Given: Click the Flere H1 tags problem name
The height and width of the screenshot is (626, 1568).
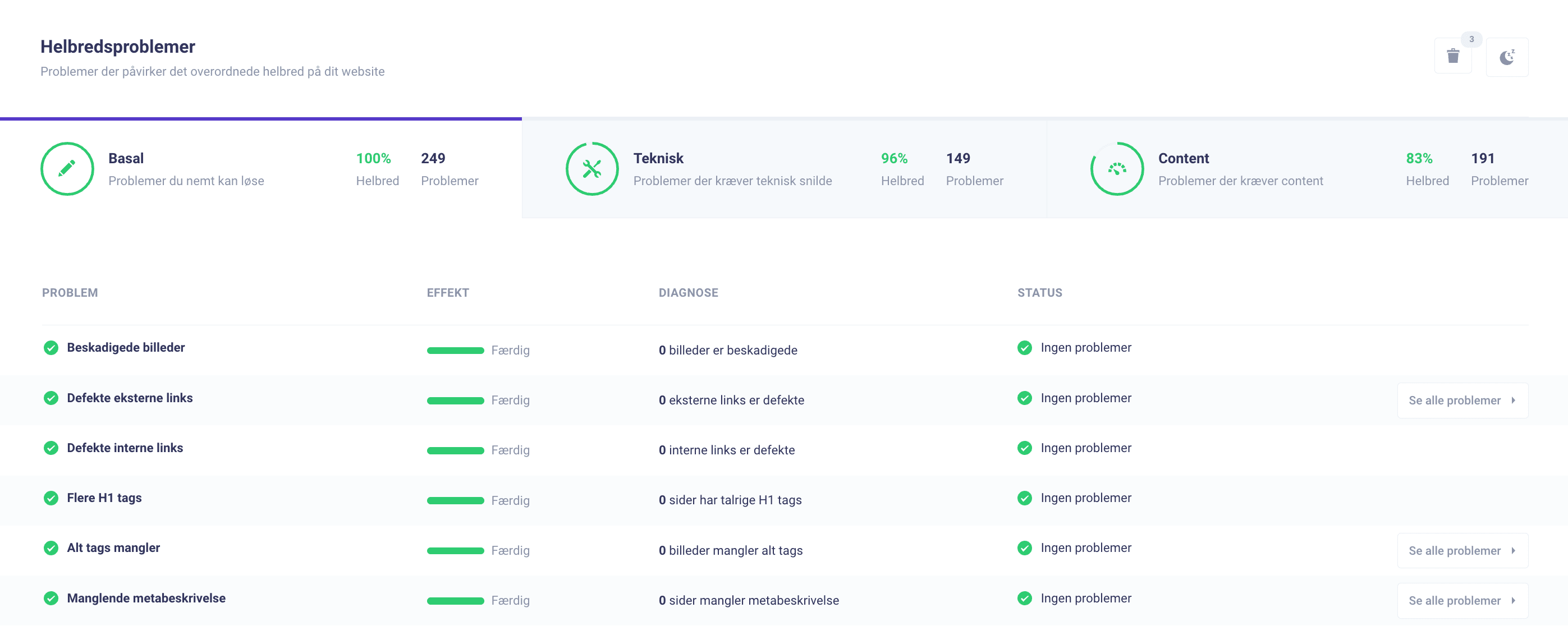Looking at the screenshot, I should tap(104, 498).
